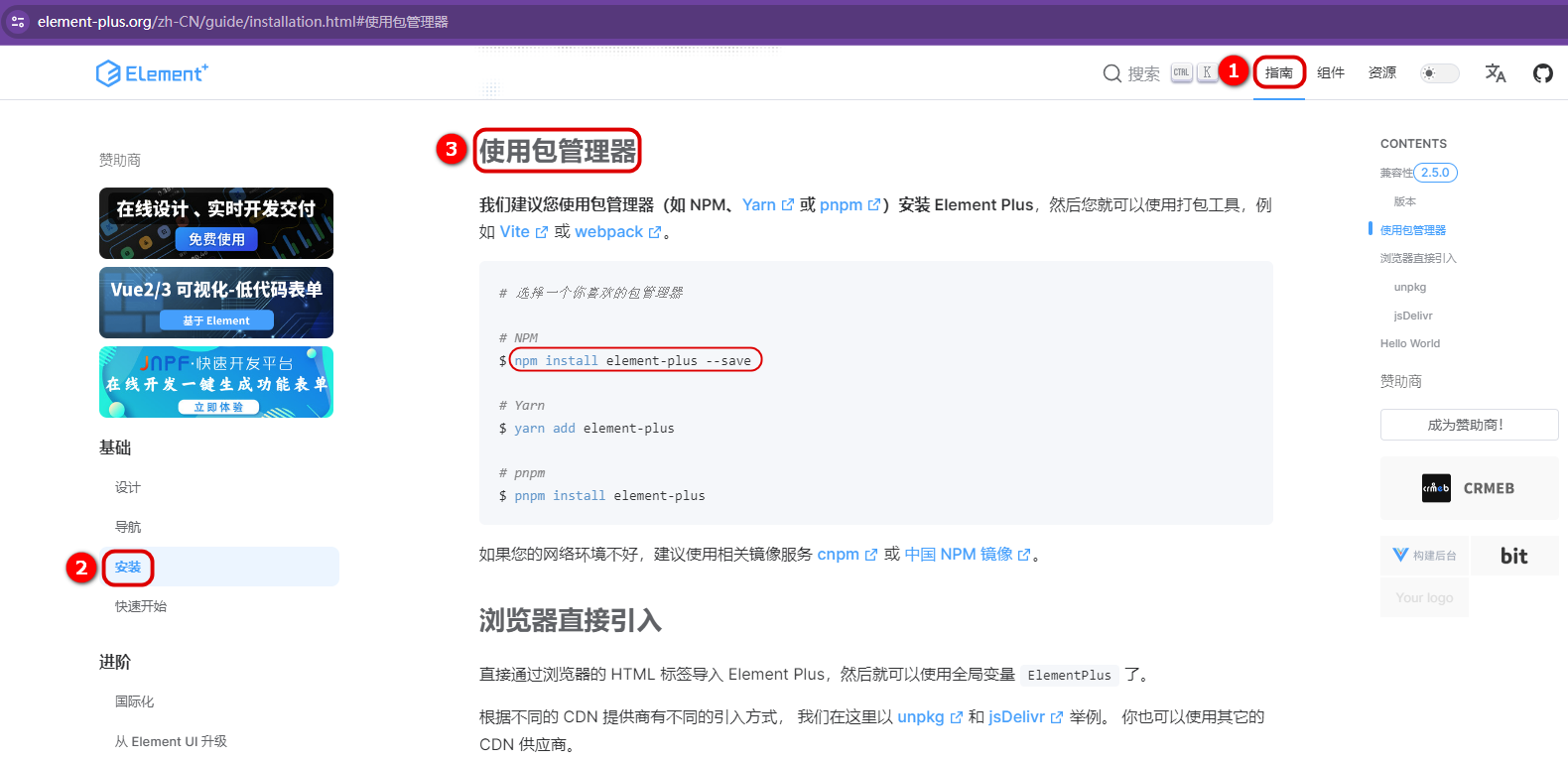Click the npm install element-plus command

point(633,360)
